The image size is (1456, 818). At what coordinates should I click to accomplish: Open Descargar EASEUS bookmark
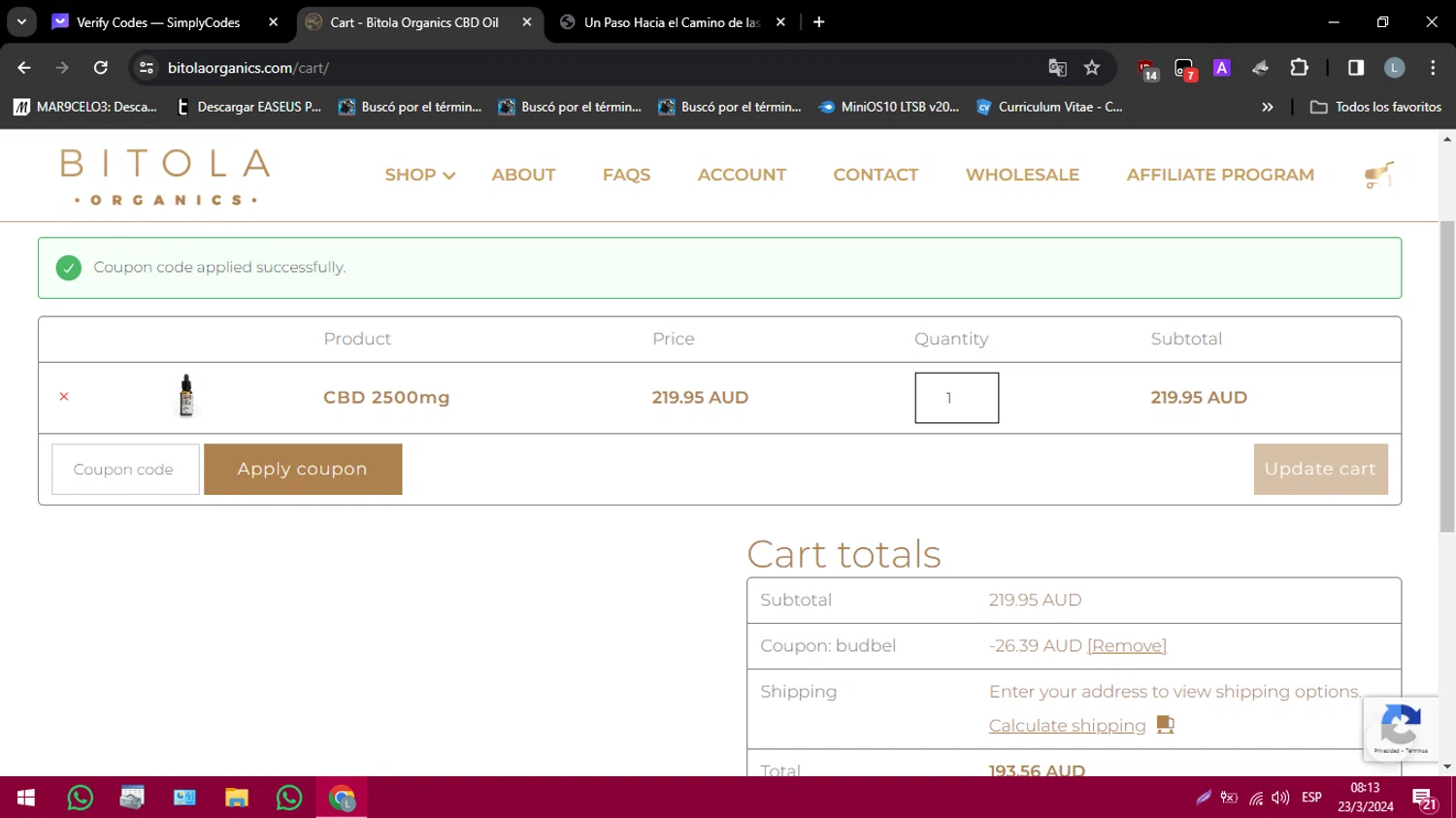[248, 107]
